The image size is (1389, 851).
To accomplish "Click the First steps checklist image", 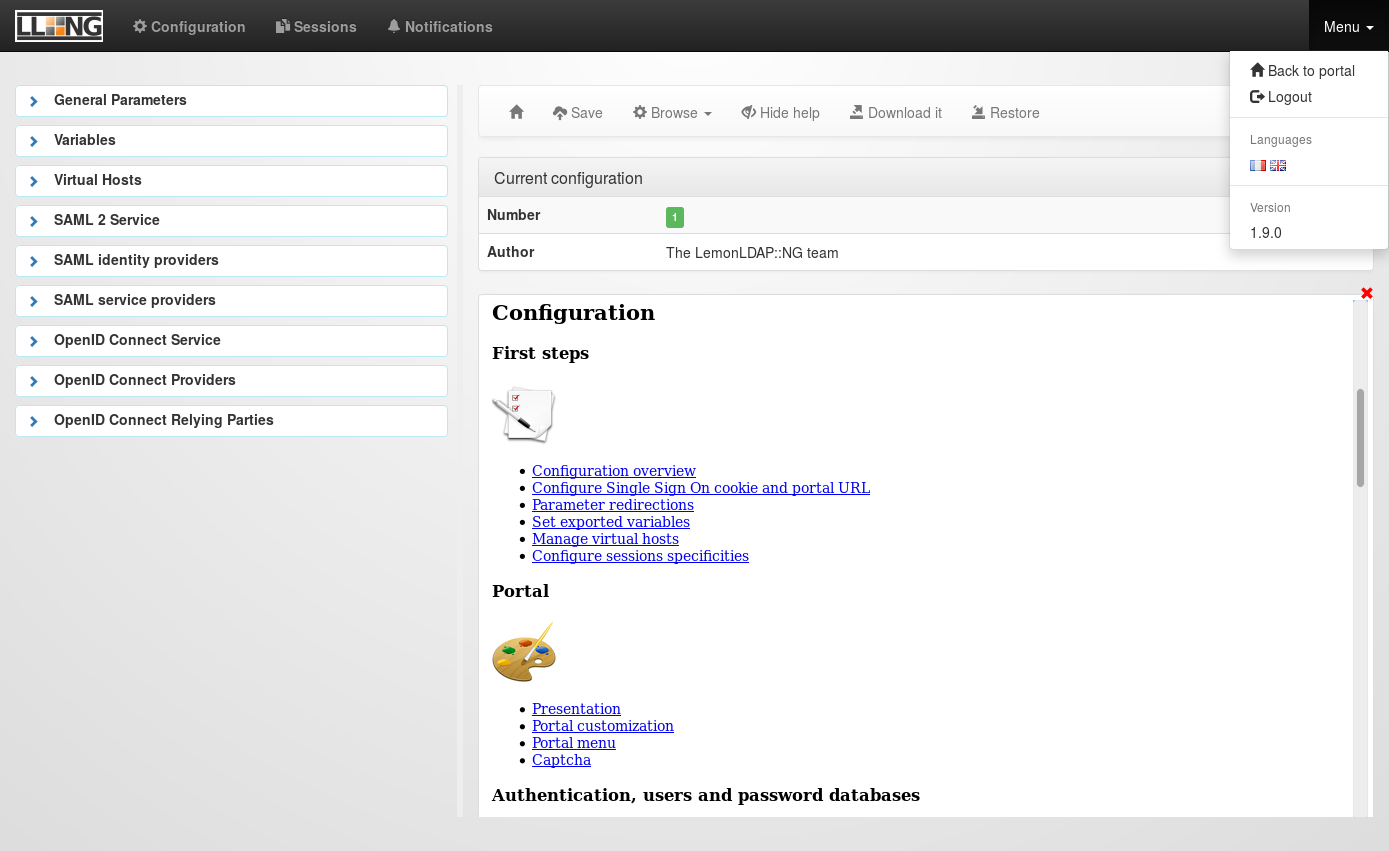I will (x=523, y=413).
